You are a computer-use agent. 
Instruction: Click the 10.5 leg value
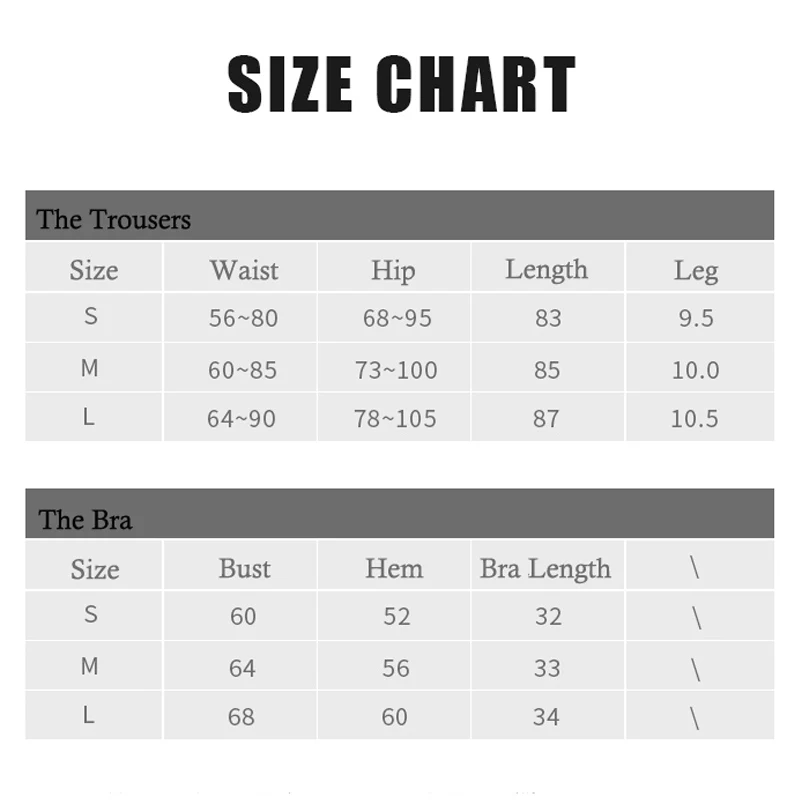694,419
